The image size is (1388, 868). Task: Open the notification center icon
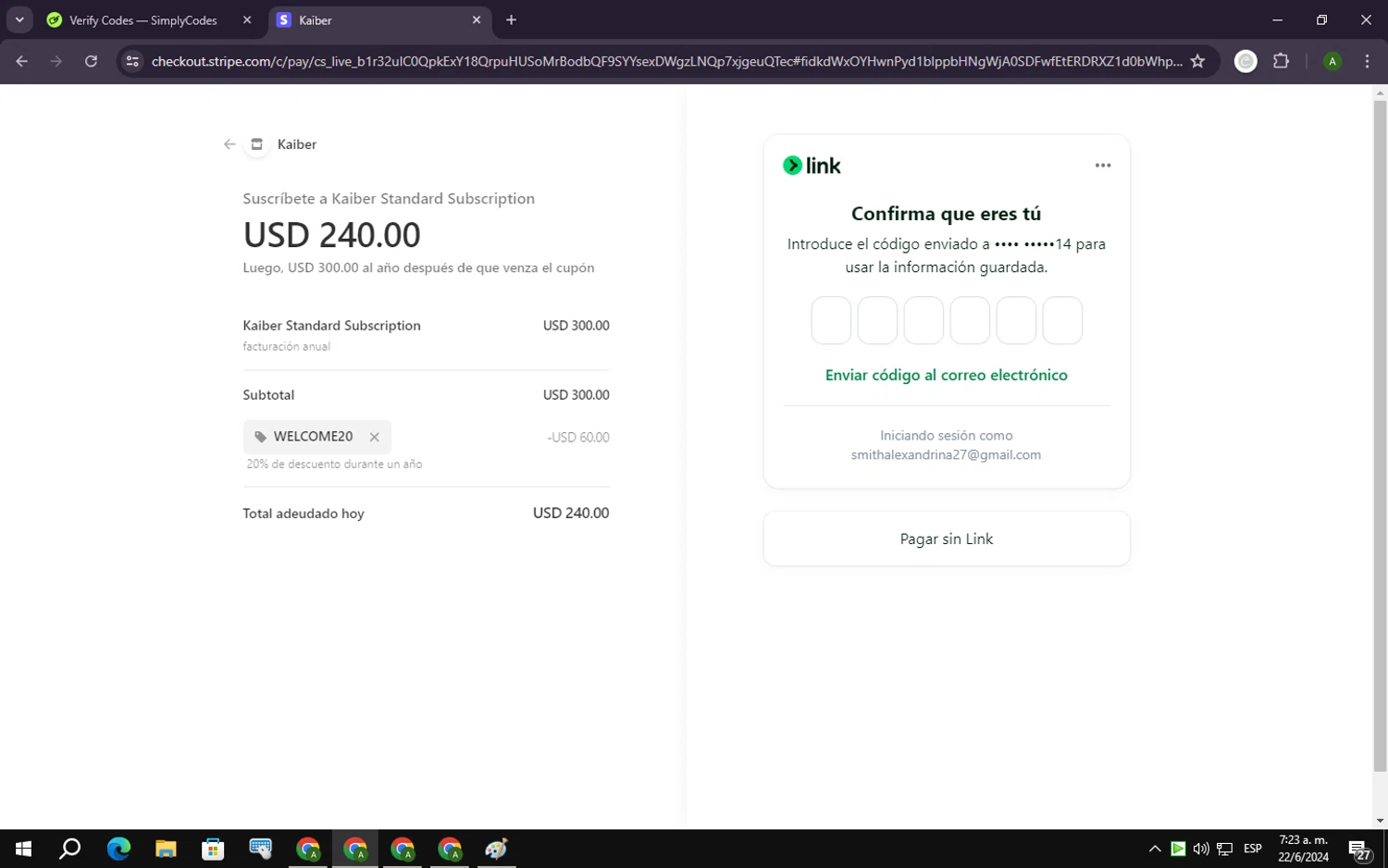[x=1358, y=849]
